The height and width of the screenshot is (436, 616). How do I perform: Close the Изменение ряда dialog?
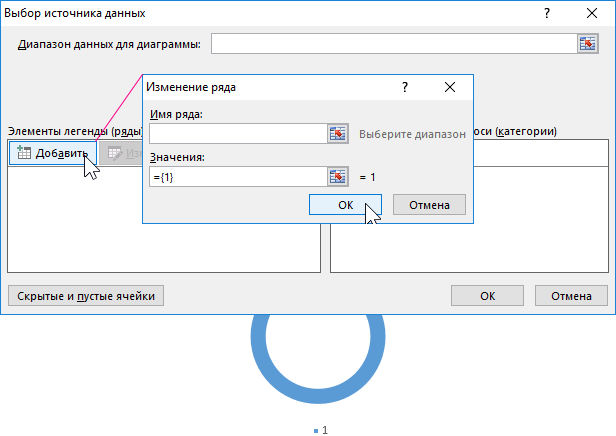click(x=450, y=87)
